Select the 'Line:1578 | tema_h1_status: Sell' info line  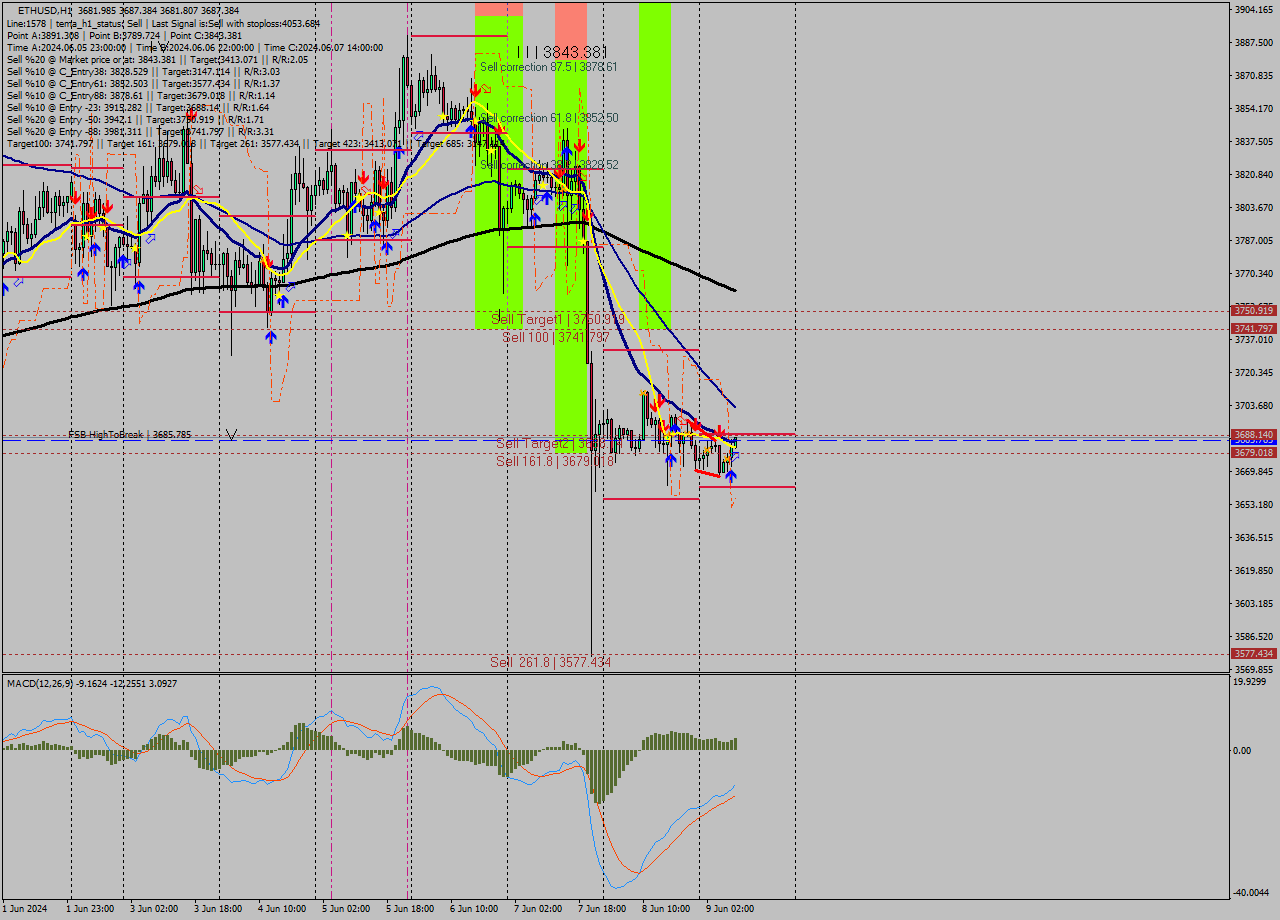coord(163,22)
